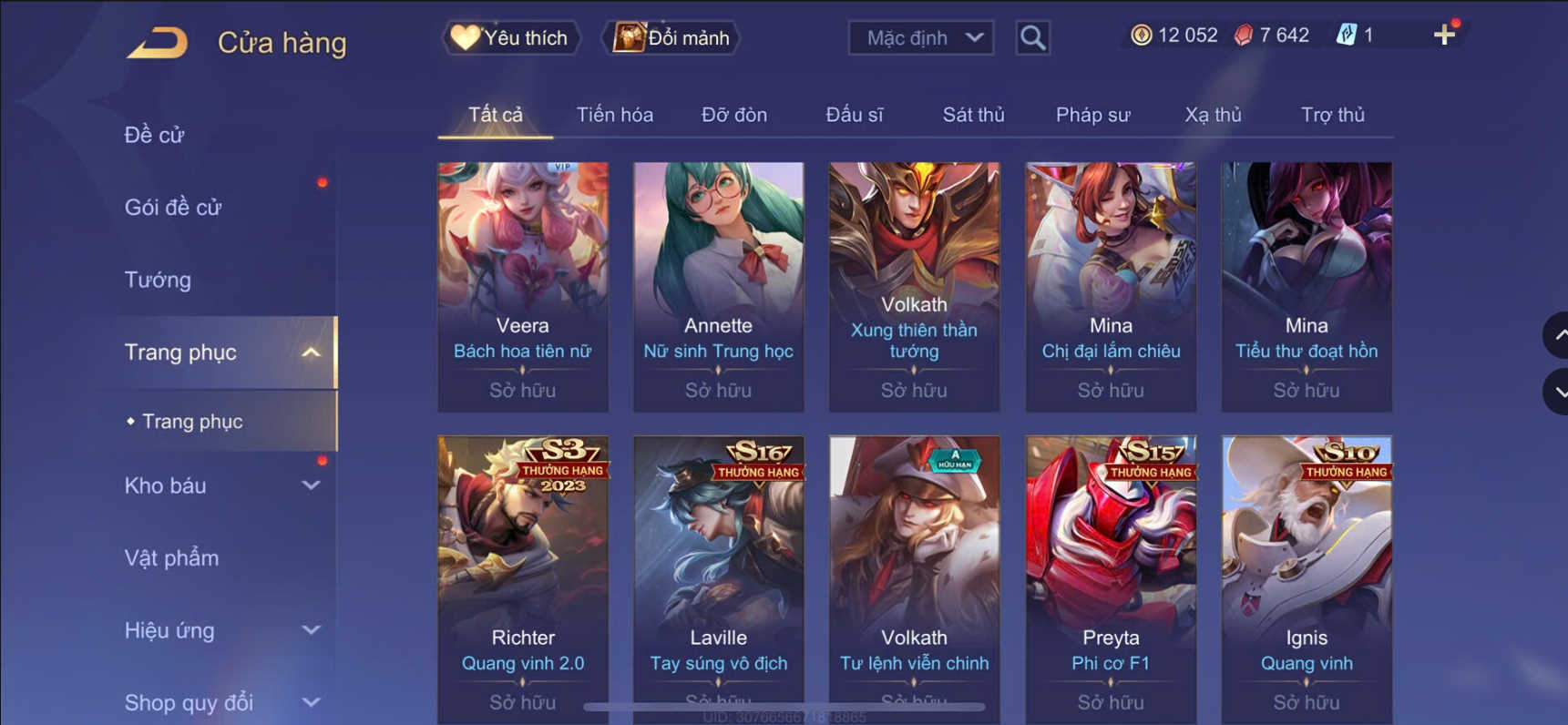The width and height of the screenshot is (1568, 725).
Task: Tap the blue voucher icon showing 1
Action: [1346, 36]
